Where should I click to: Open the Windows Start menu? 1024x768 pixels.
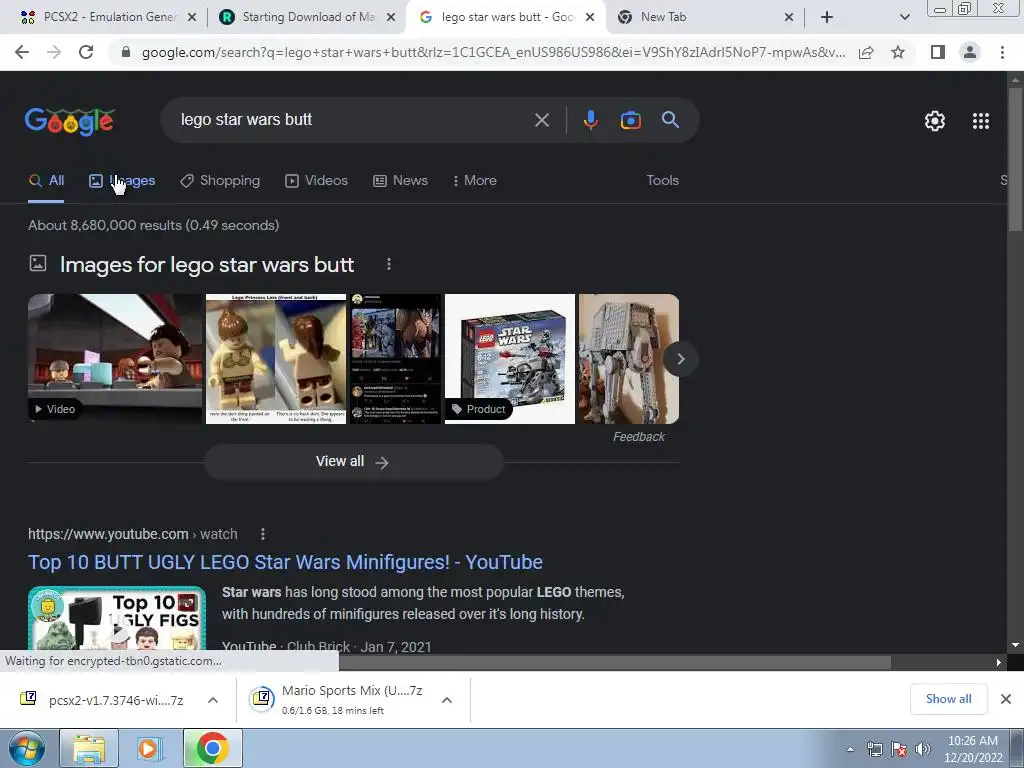27,748
